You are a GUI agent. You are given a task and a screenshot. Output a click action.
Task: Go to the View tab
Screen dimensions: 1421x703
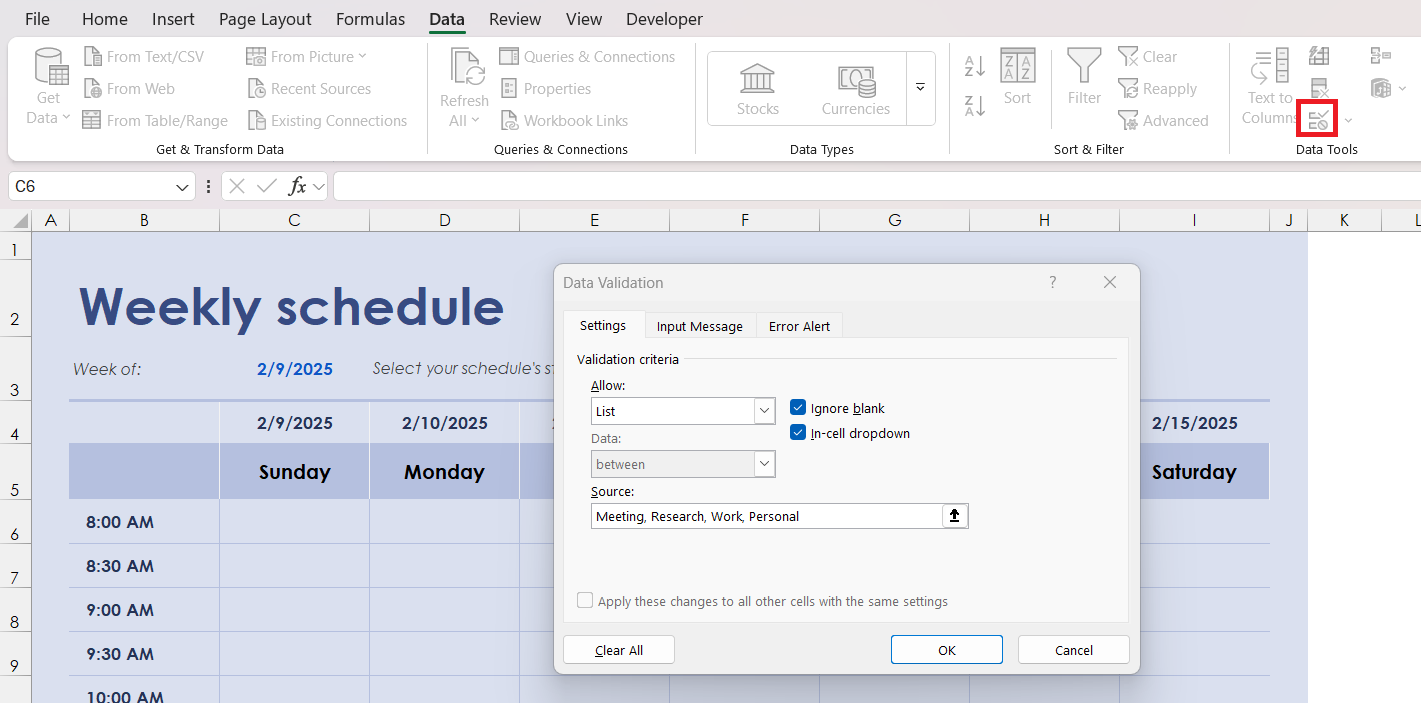(x=584, y=19)
